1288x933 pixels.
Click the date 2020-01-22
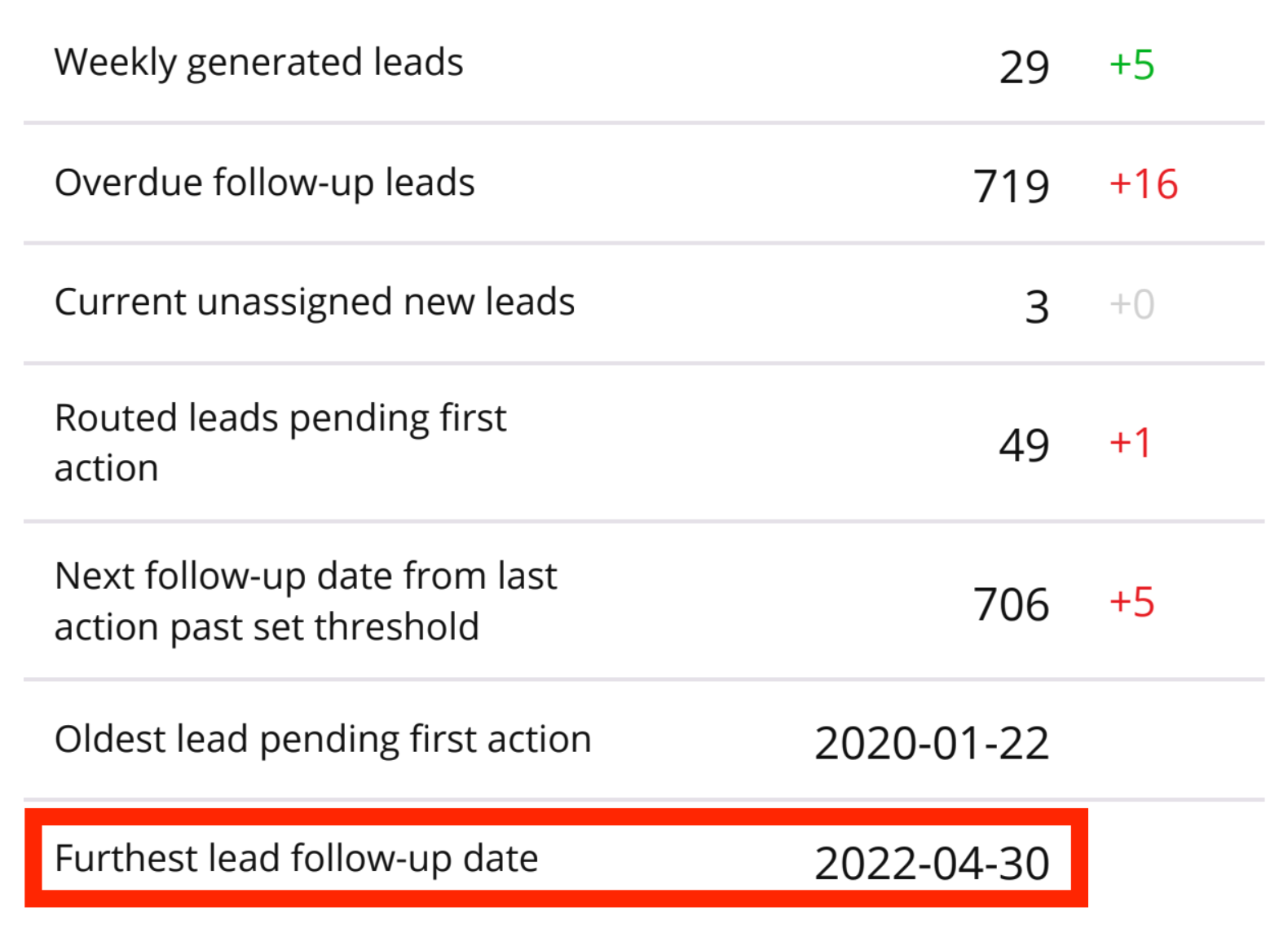coord(932,743)
